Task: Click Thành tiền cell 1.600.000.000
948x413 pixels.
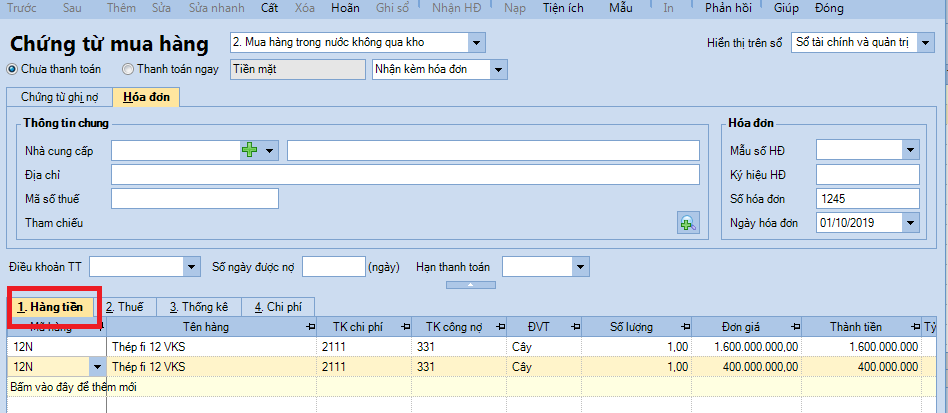Action: click(862, 347)
